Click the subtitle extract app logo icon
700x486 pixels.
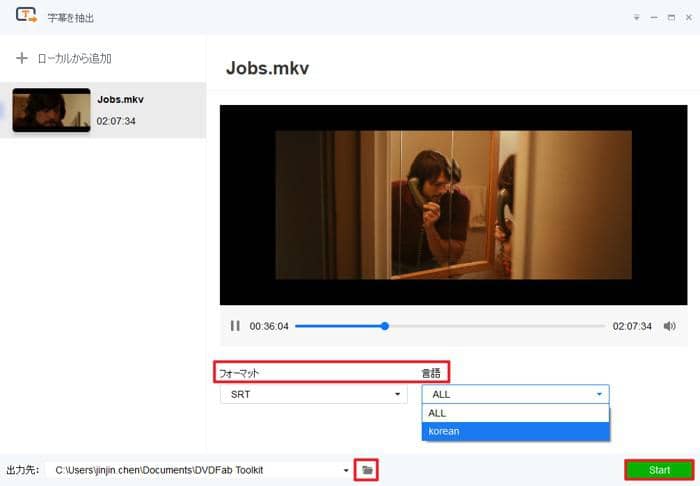26,15
